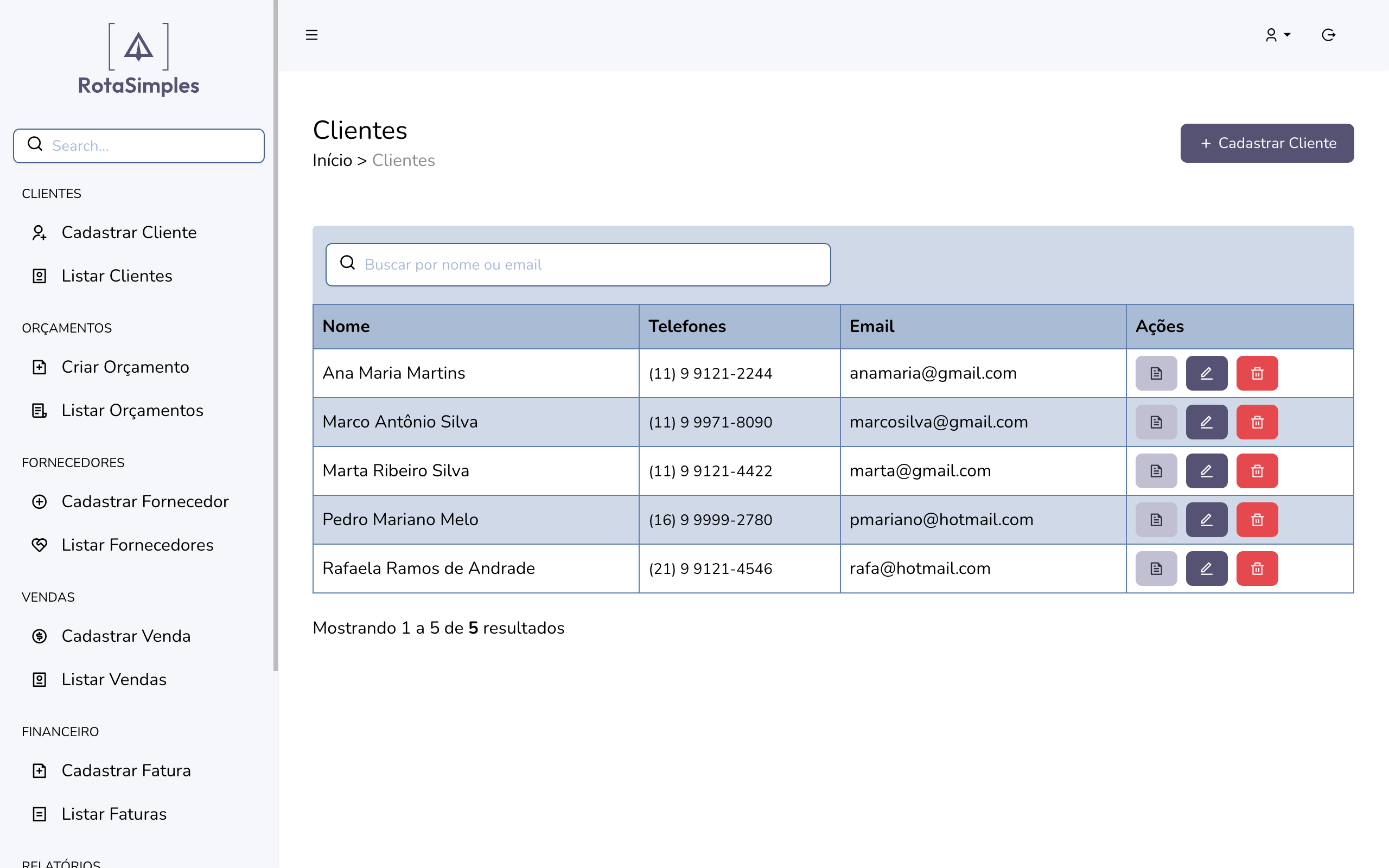
Task: Click the + Cadastrar Cliente button
Action: [x=1267, y=143]
